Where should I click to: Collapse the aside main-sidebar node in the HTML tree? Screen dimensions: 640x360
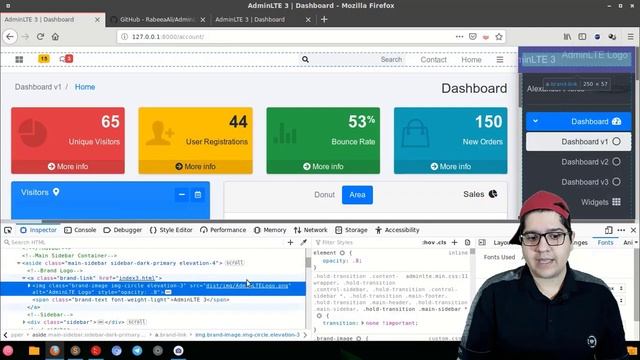click(18, 263)
